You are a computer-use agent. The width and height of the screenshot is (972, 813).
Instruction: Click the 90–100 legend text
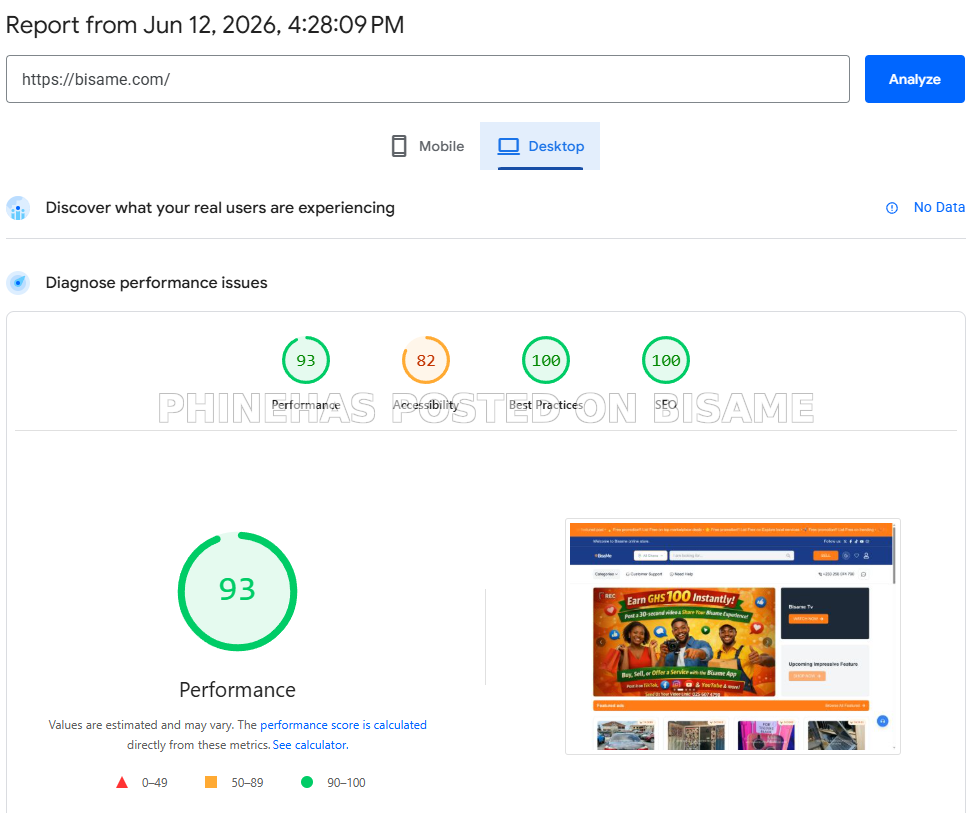click(x=347, y=783)
